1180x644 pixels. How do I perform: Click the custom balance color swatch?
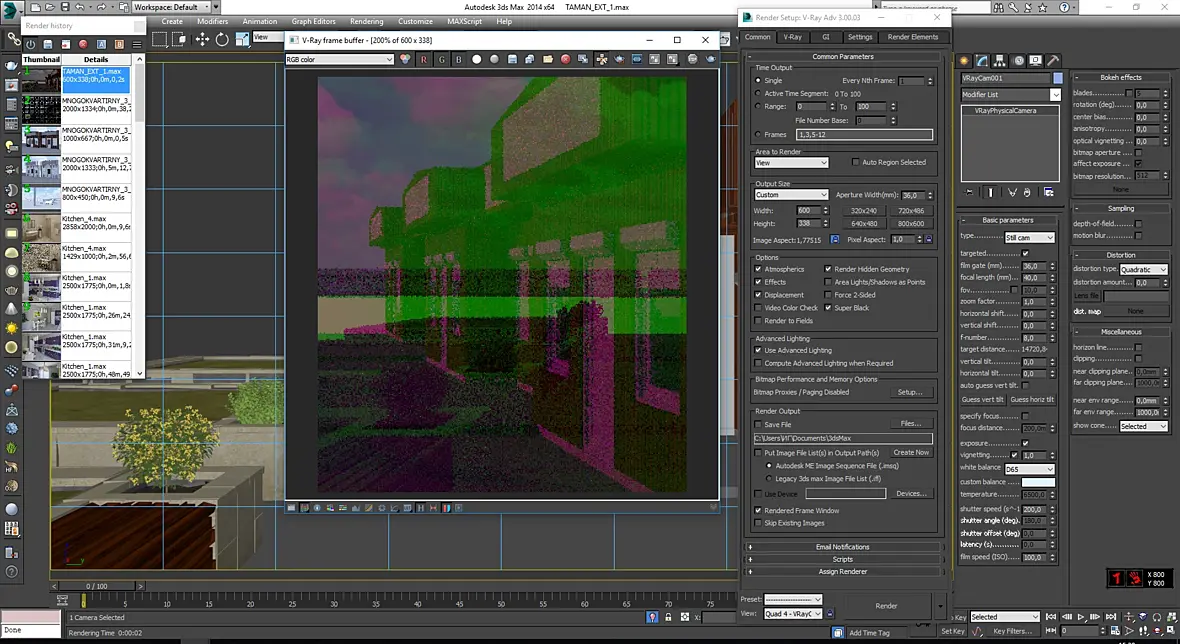coord(1038,482)
